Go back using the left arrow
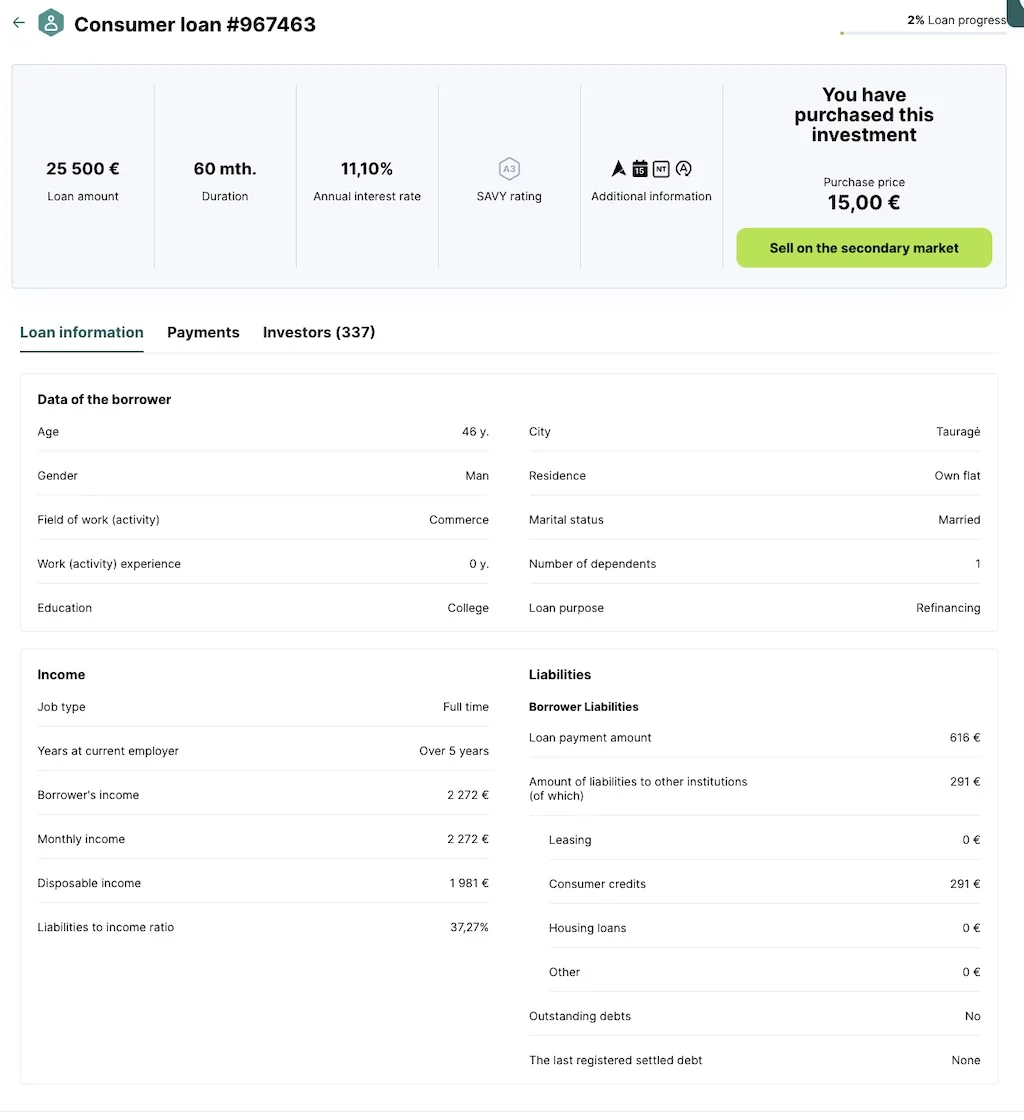The image size is (1024, 1120). tap(19, 23)
